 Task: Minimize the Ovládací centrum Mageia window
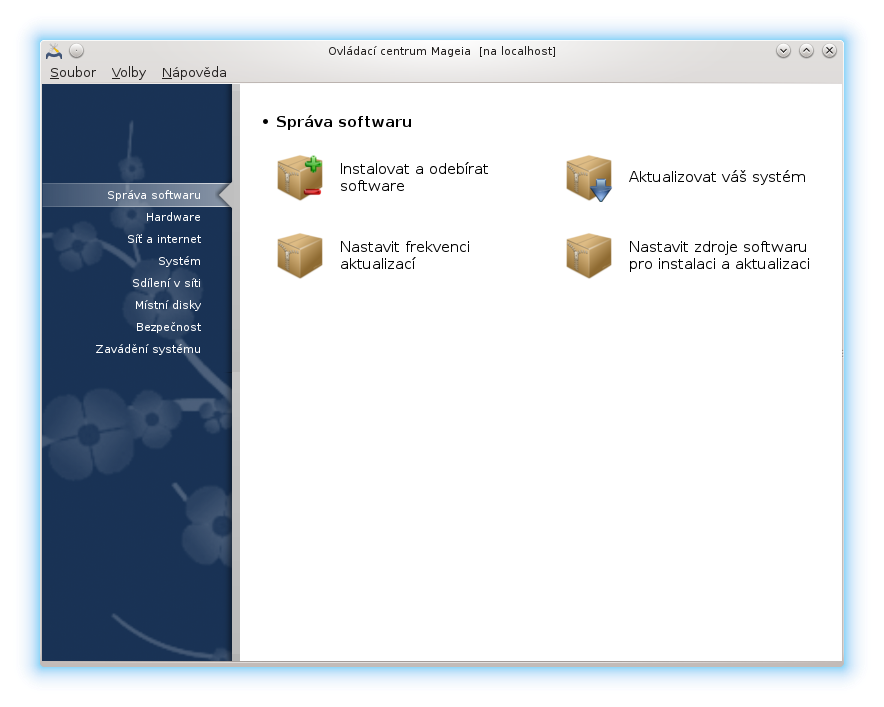pyautogui.click(x=783, y=51)
